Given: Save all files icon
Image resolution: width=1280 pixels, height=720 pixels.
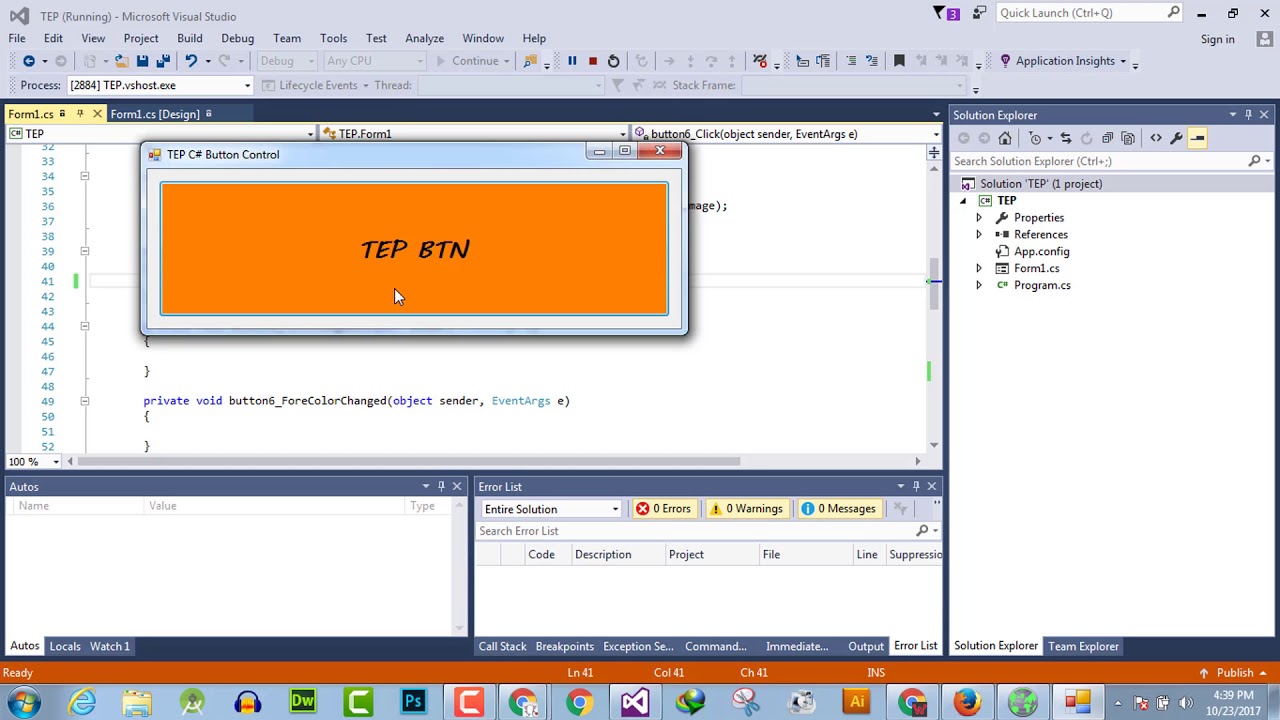Looking at the screenshot, I should (x=163, y=61).
